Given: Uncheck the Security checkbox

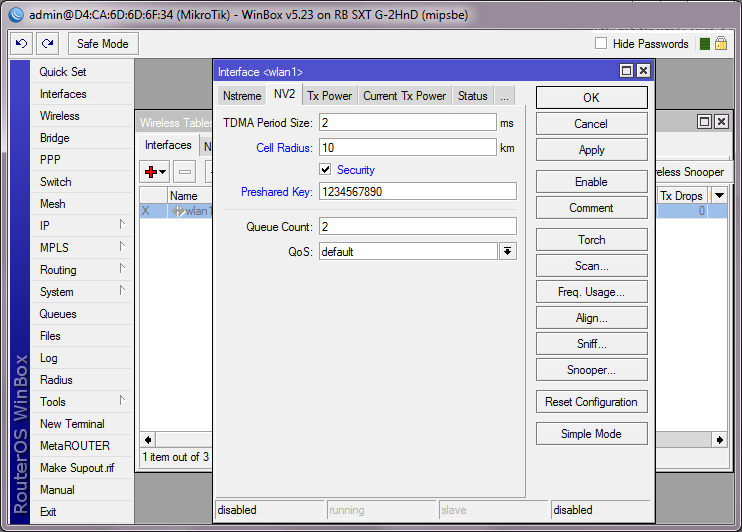Looking at the screenshot, I should click(x=325, y=170).
